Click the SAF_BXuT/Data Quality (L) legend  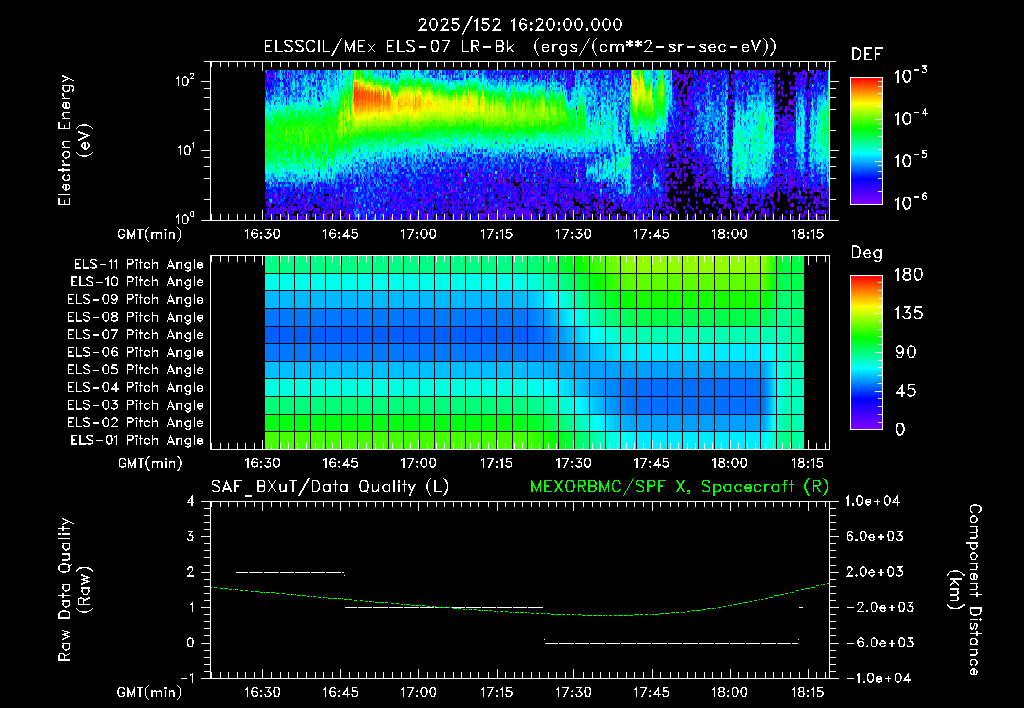[330, 487]
